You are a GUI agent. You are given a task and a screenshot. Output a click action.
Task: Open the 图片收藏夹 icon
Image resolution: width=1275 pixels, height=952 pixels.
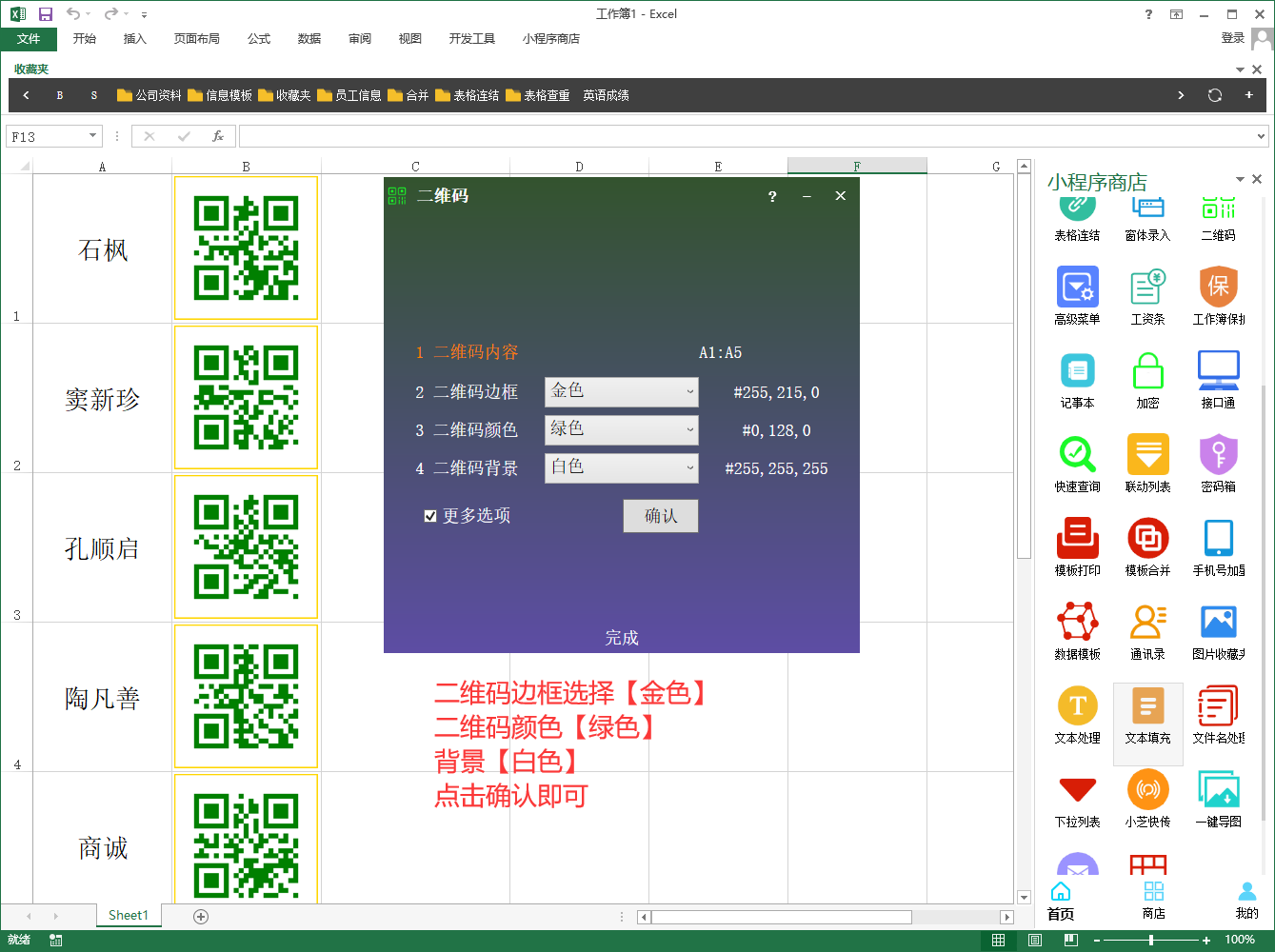point(1218,622)
